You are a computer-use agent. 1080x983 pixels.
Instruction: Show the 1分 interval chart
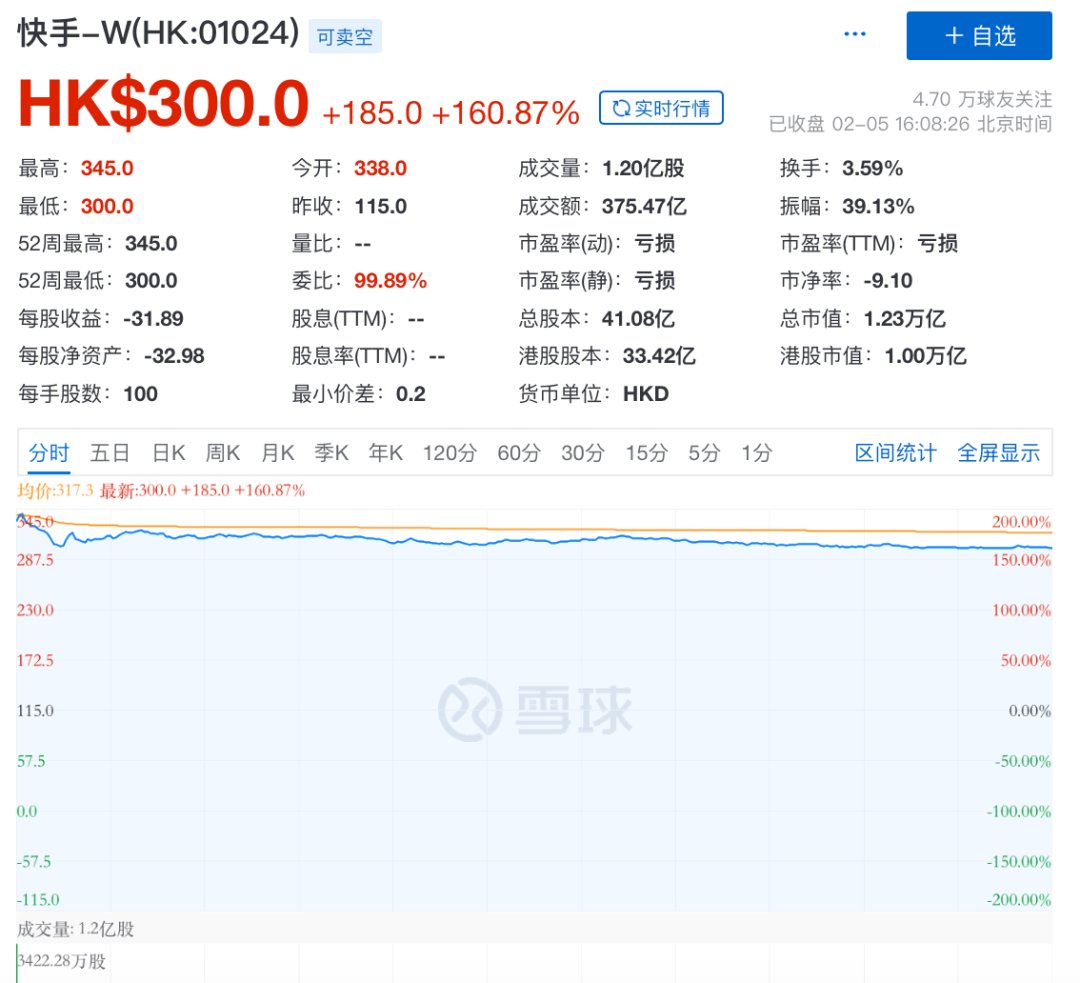click(x=756, y=453)
